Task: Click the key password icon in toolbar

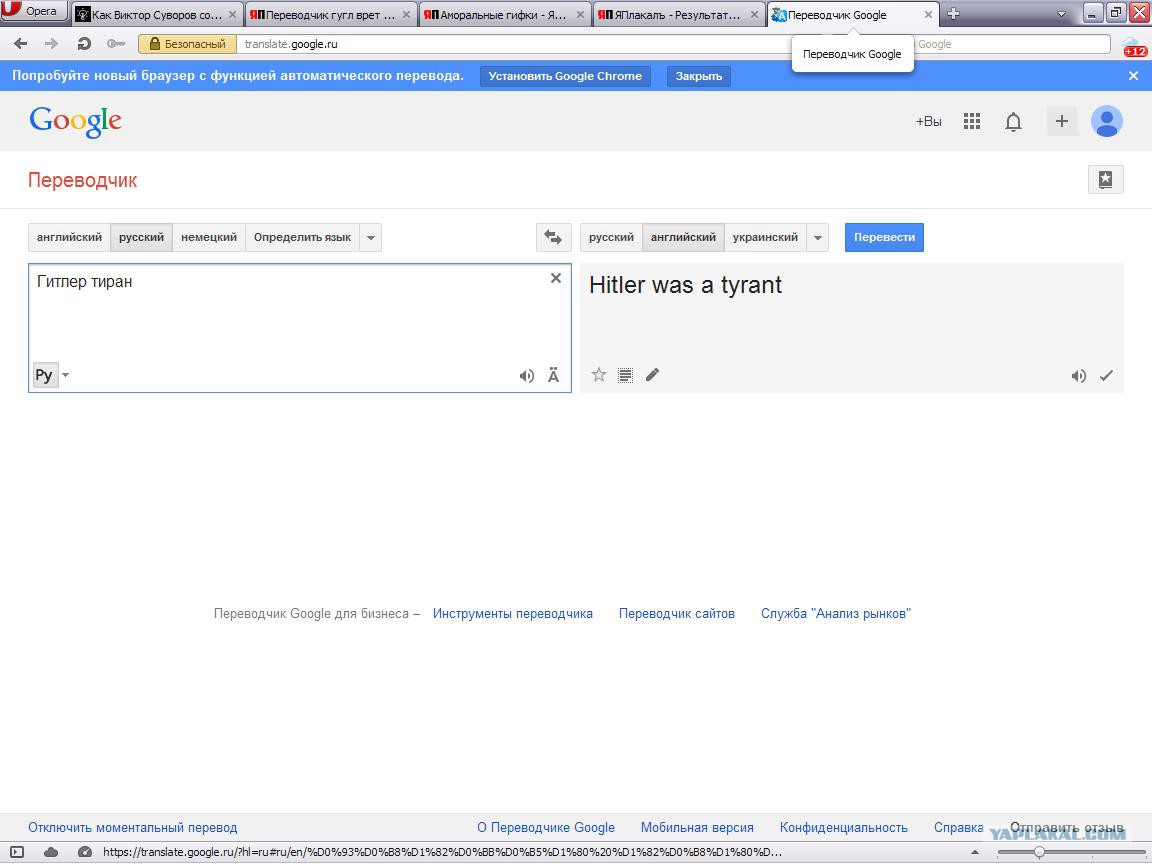Action: click(115, 44)
